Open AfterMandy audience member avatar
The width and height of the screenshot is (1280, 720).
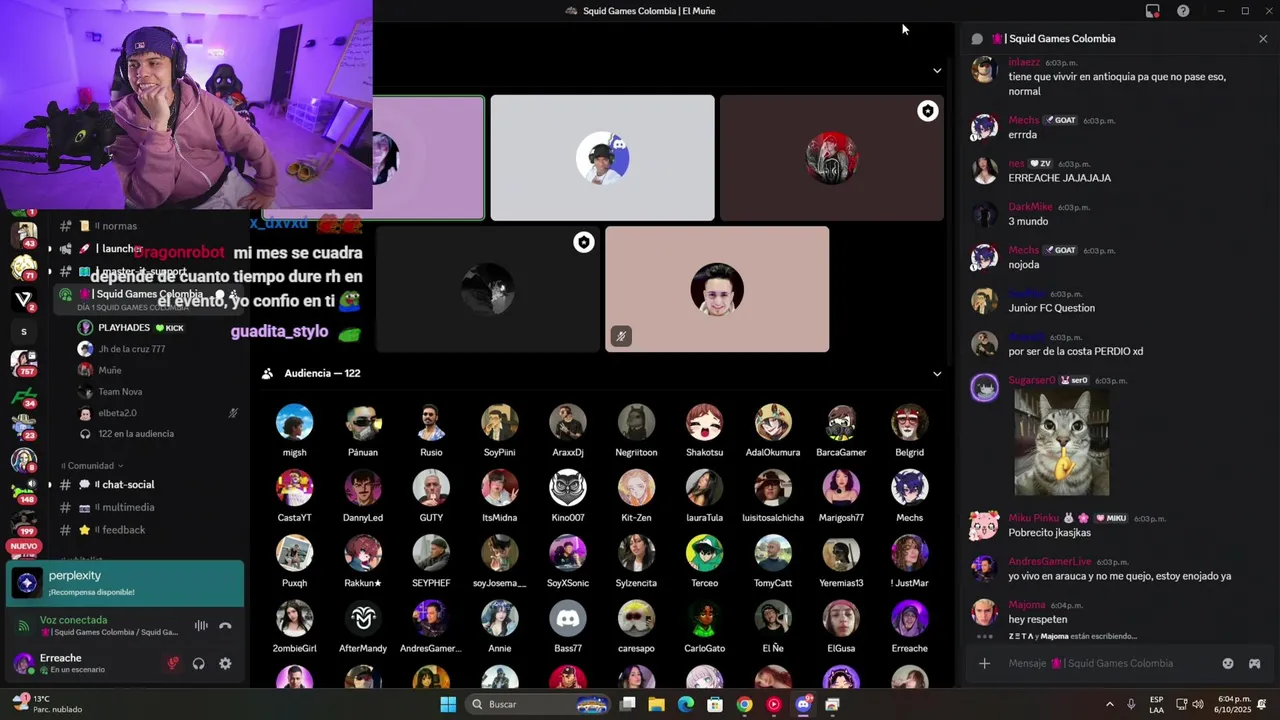pyautogui.click(x=363, y=619)
